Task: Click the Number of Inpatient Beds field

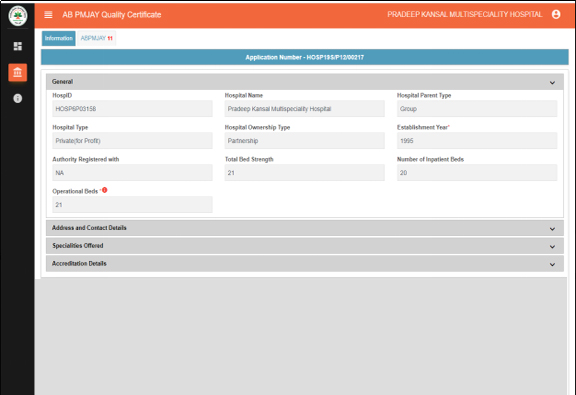Action: coord(477,173)
